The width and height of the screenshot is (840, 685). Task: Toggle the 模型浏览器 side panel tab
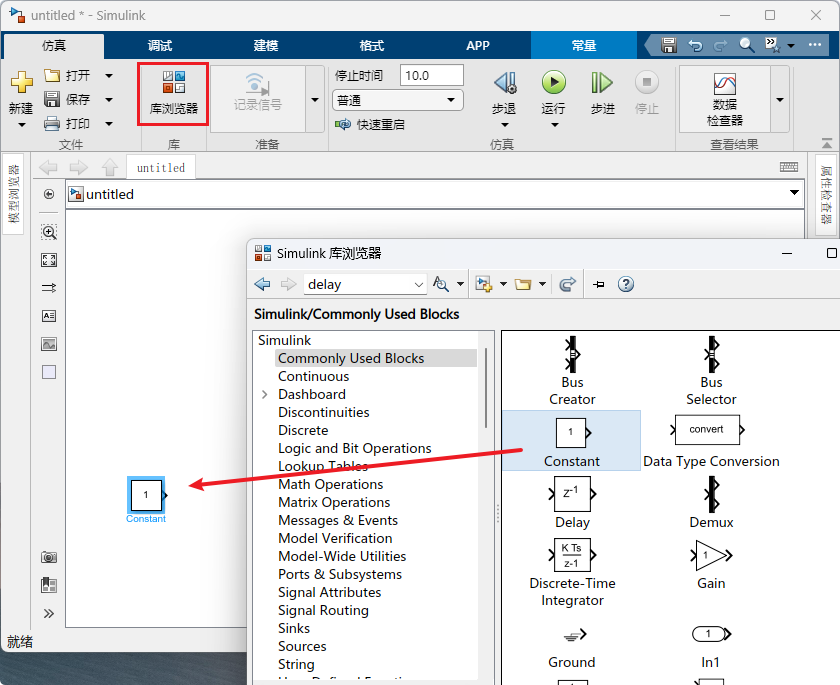point(13,193)
